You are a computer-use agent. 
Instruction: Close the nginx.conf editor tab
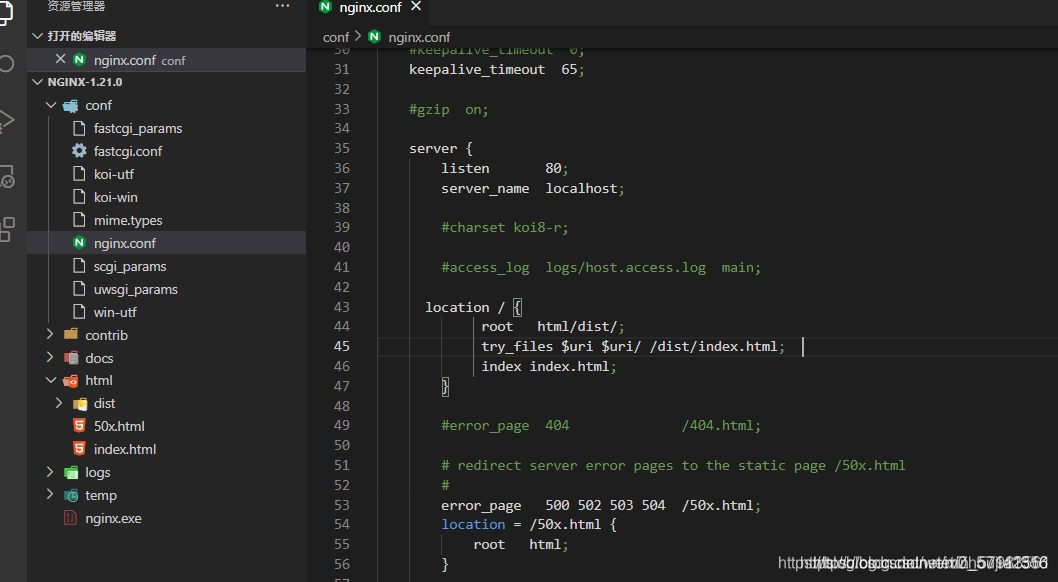coord(416,6)
